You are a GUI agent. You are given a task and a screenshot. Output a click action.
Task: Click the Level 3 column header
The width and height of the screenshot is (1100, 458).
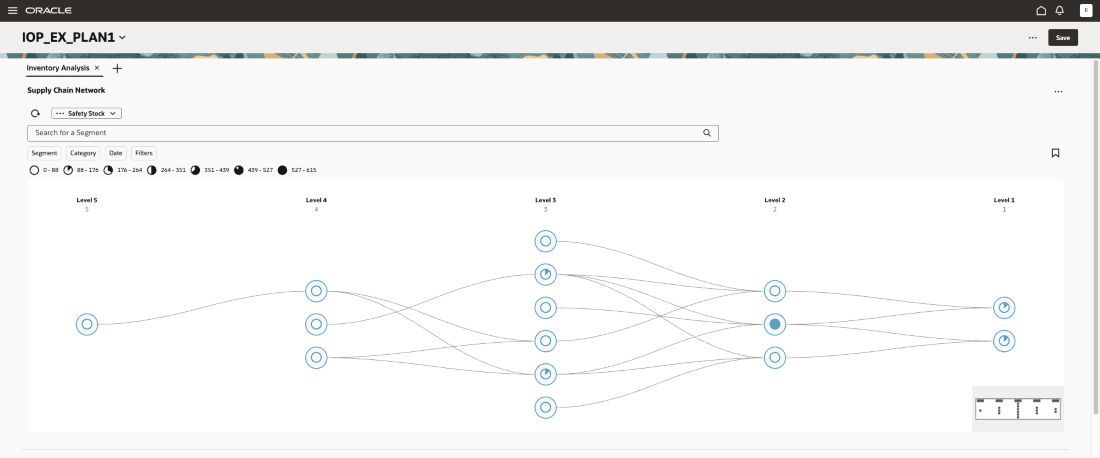(x=546, y=201)
